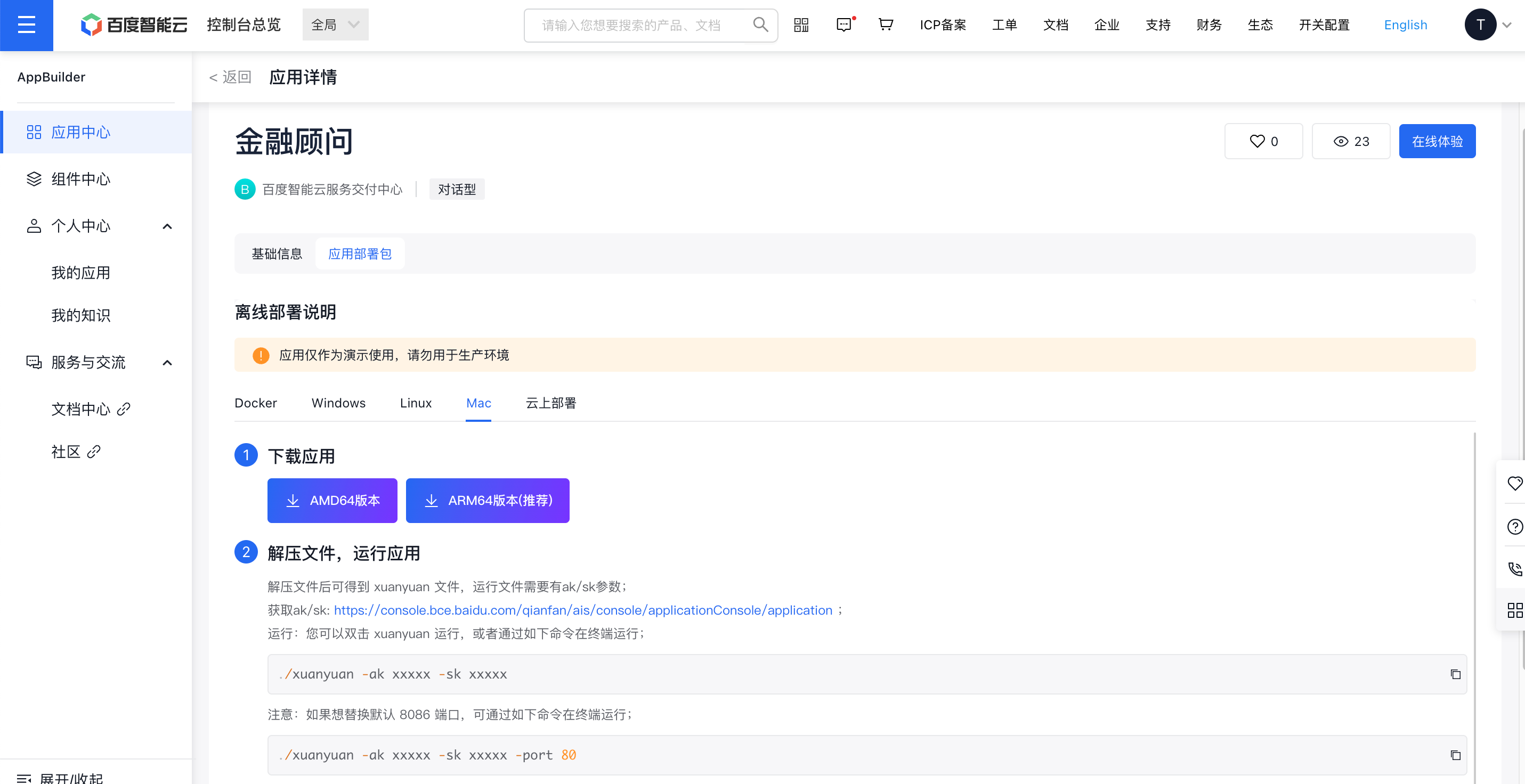Click the user avatar T
This screenshot has width=1525, height=784.
click(x=1480, y=25)
